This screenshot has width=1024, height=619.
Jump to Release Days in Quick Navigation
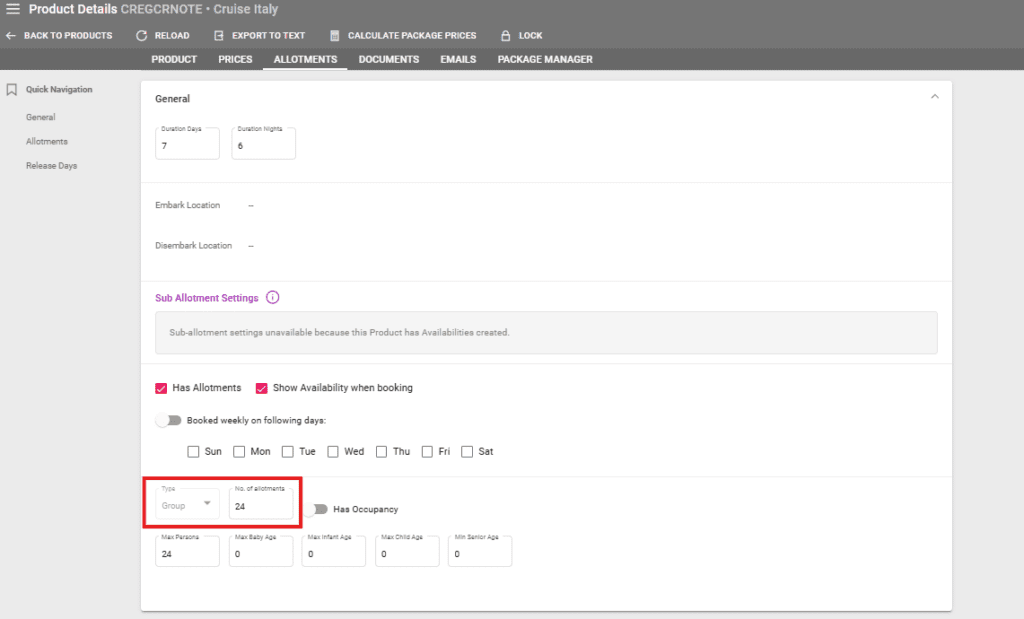tap(51, 166)
